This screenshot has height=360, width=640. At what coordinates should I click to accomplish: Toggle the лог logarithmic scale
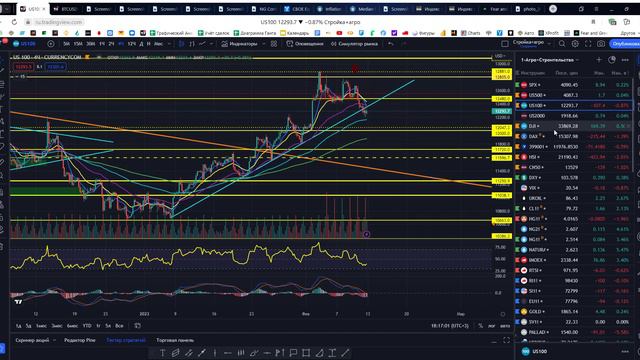tap(492, 326)
